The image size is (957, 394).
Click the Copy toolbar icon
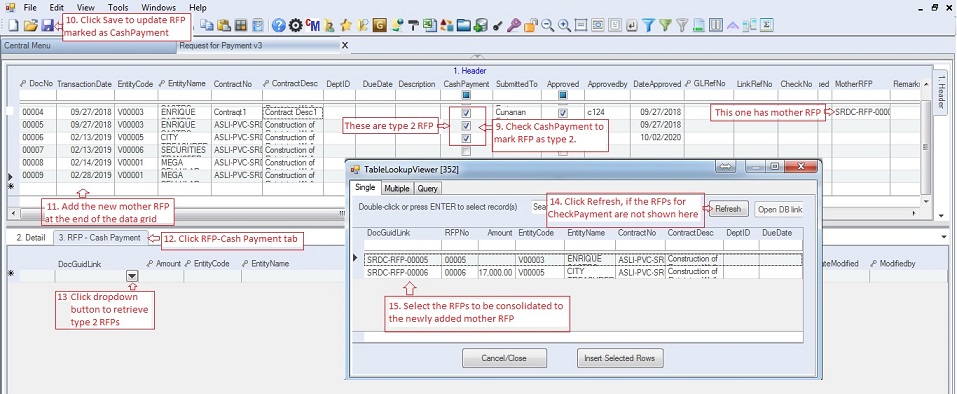click(208, 25)
